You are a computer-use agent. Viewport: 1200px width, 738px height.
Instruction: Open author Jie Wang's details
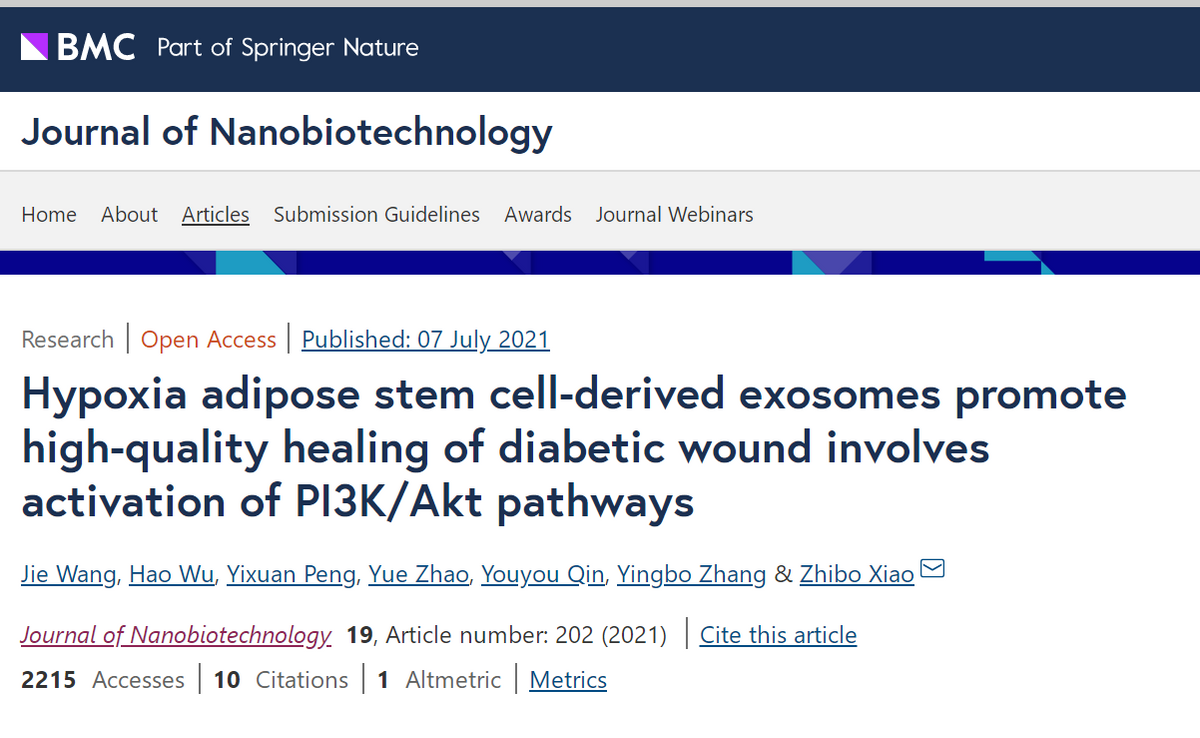pos(68,575)
